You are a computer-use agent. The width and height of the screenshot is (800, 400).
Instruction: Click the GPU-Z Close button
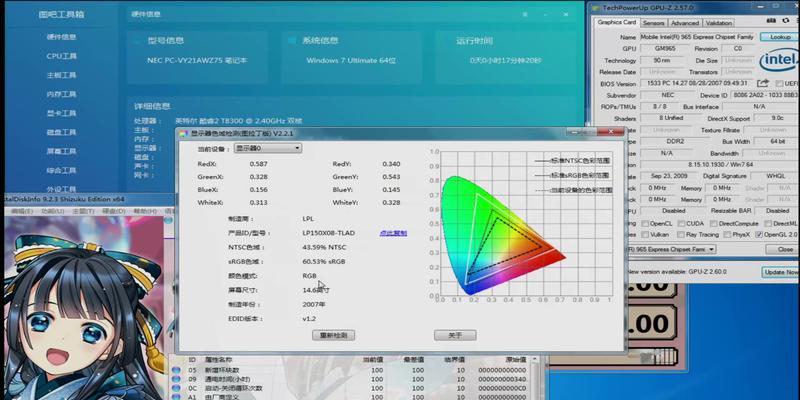[785, 249]
